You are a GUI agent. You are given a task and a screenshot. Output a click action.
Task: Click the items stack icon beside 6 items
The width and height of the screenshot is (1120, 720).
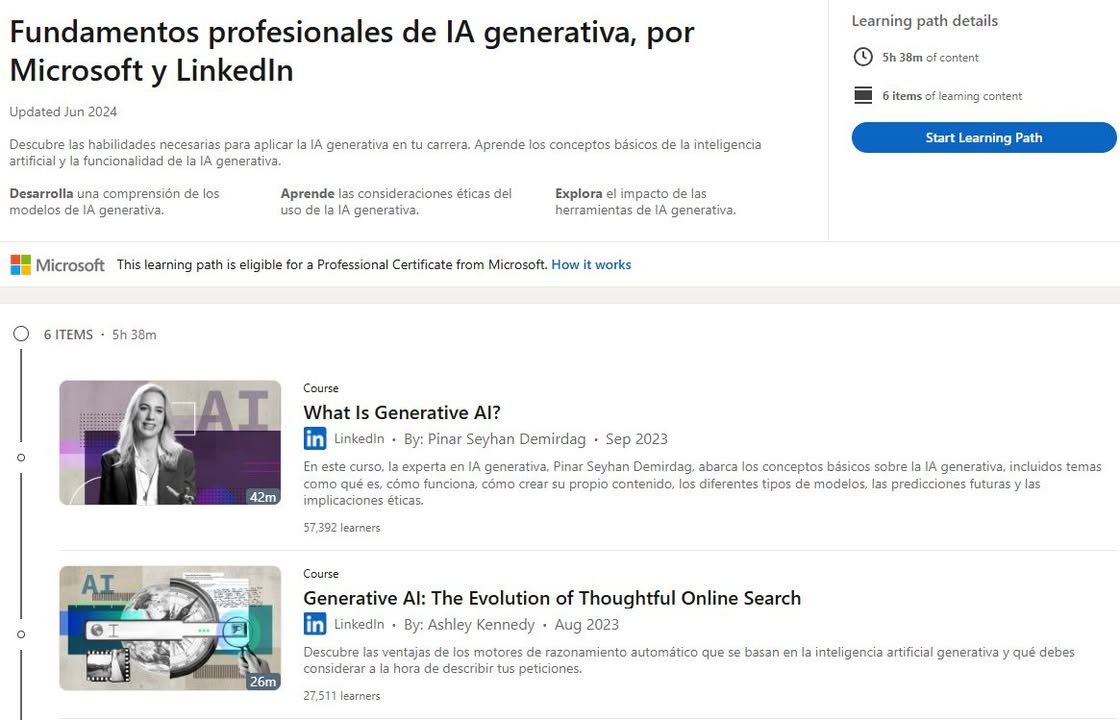863,95
